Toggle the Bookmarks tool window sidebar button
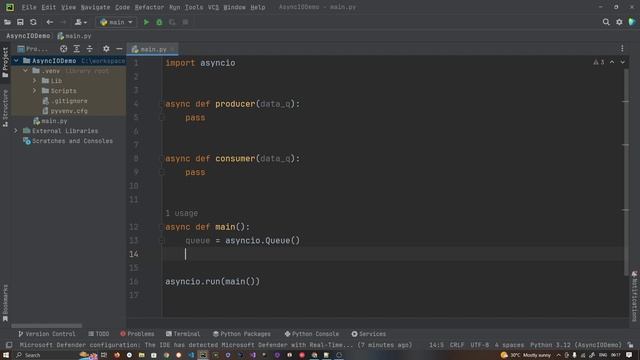The image size is (640, 360). [x=5, y=303]
